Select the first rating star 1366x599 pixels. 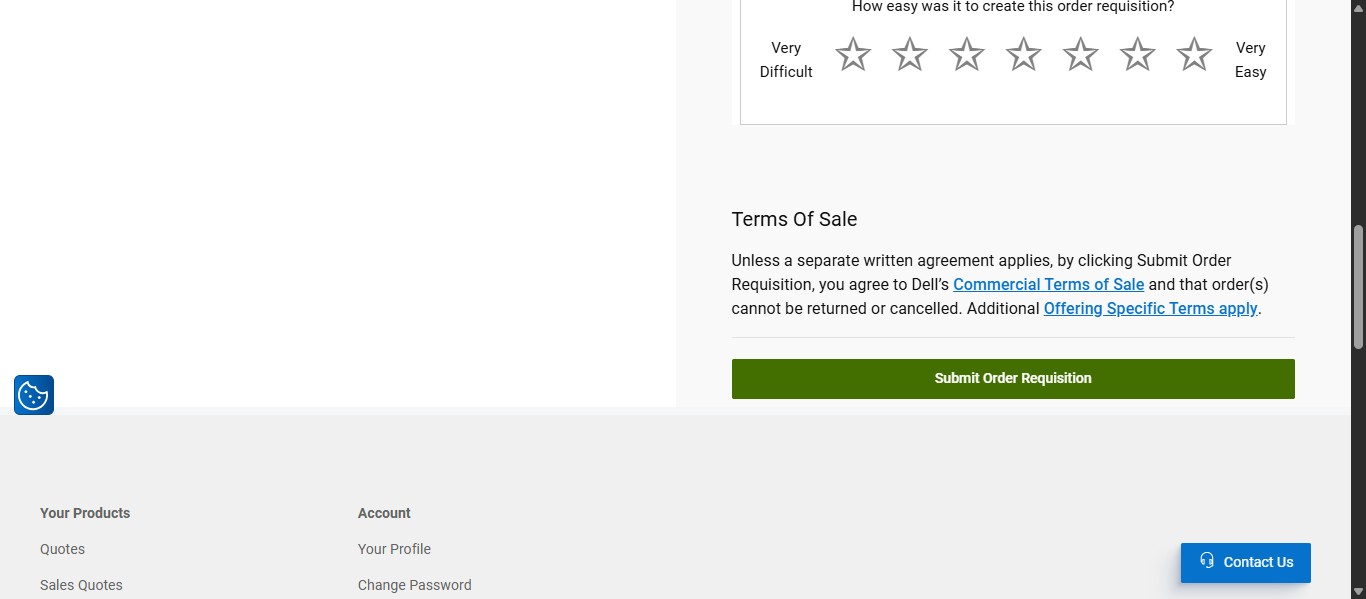point(852,55)
